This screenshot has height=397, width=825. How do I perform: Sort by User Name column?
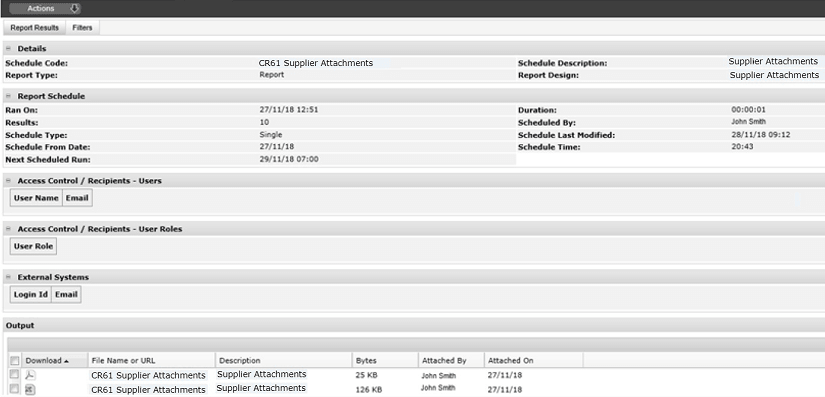click(x=36, y=198)
